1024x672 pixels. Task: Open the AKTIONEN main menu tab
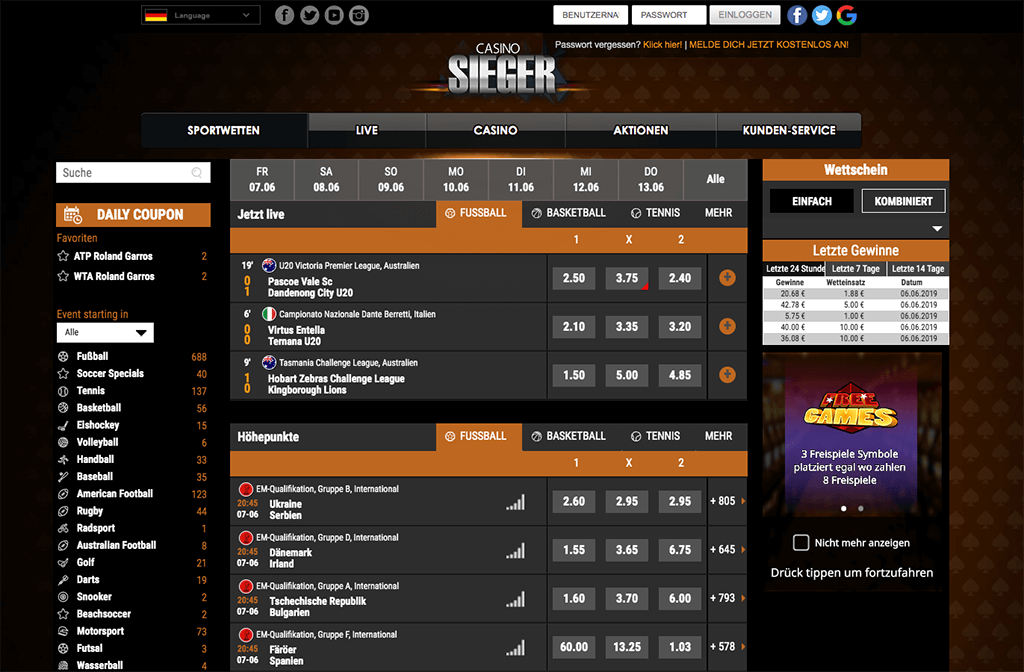coord(641,131)
